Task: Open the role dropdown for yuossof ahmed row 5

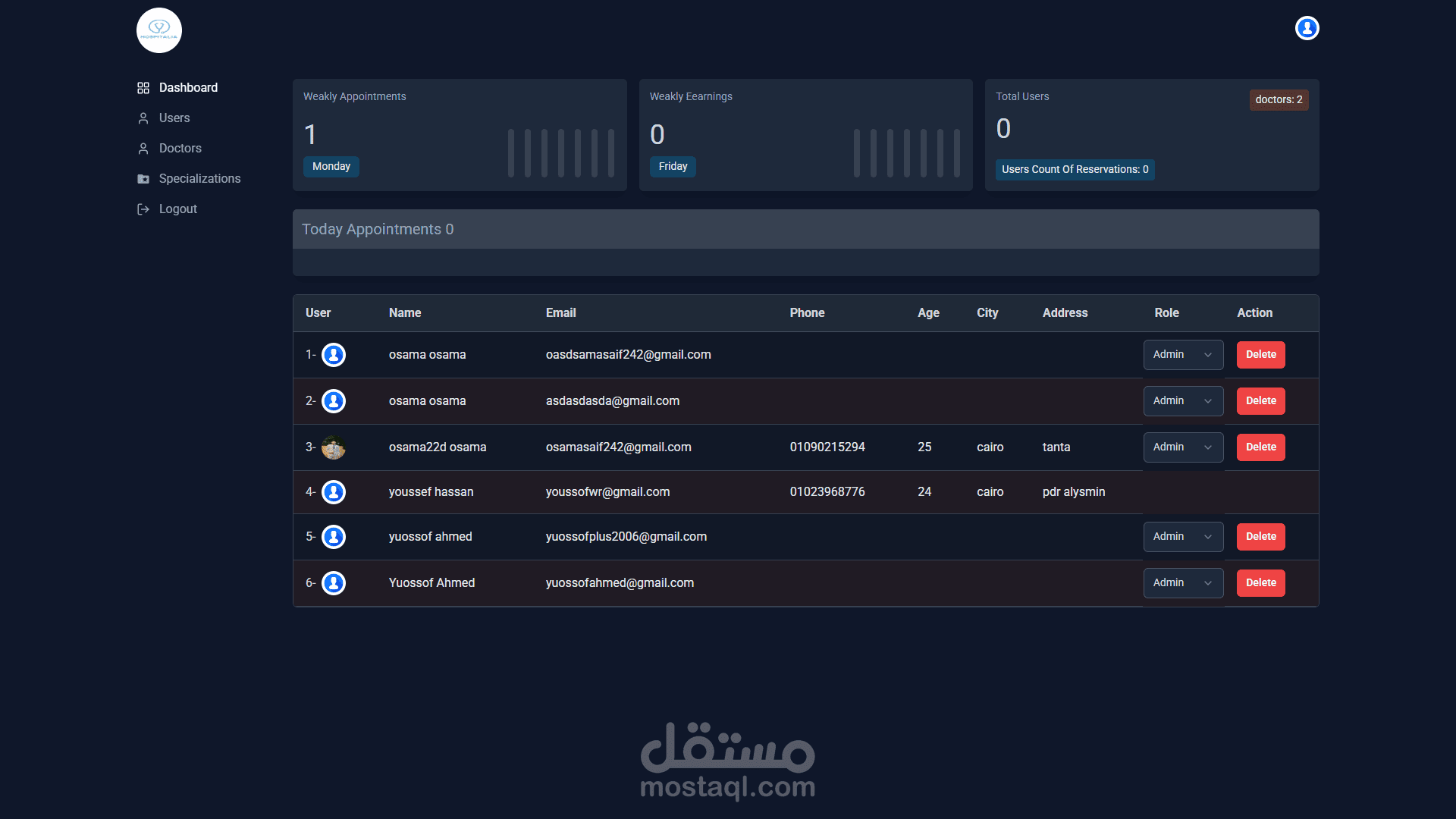Action: [x=1183, y=537]
